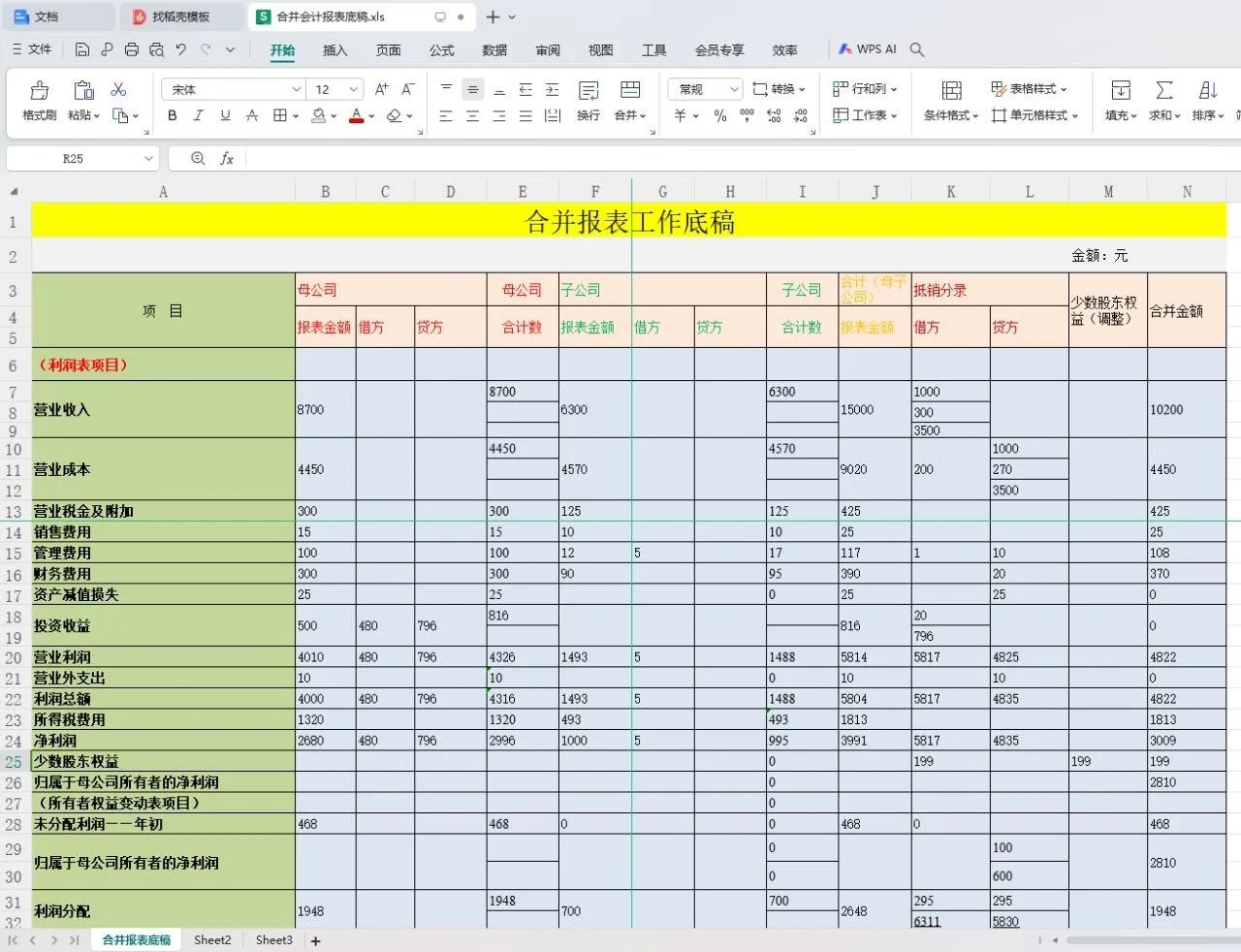
Task: Open Conditional Formatting 条件格式
Action: click(951, 100)
